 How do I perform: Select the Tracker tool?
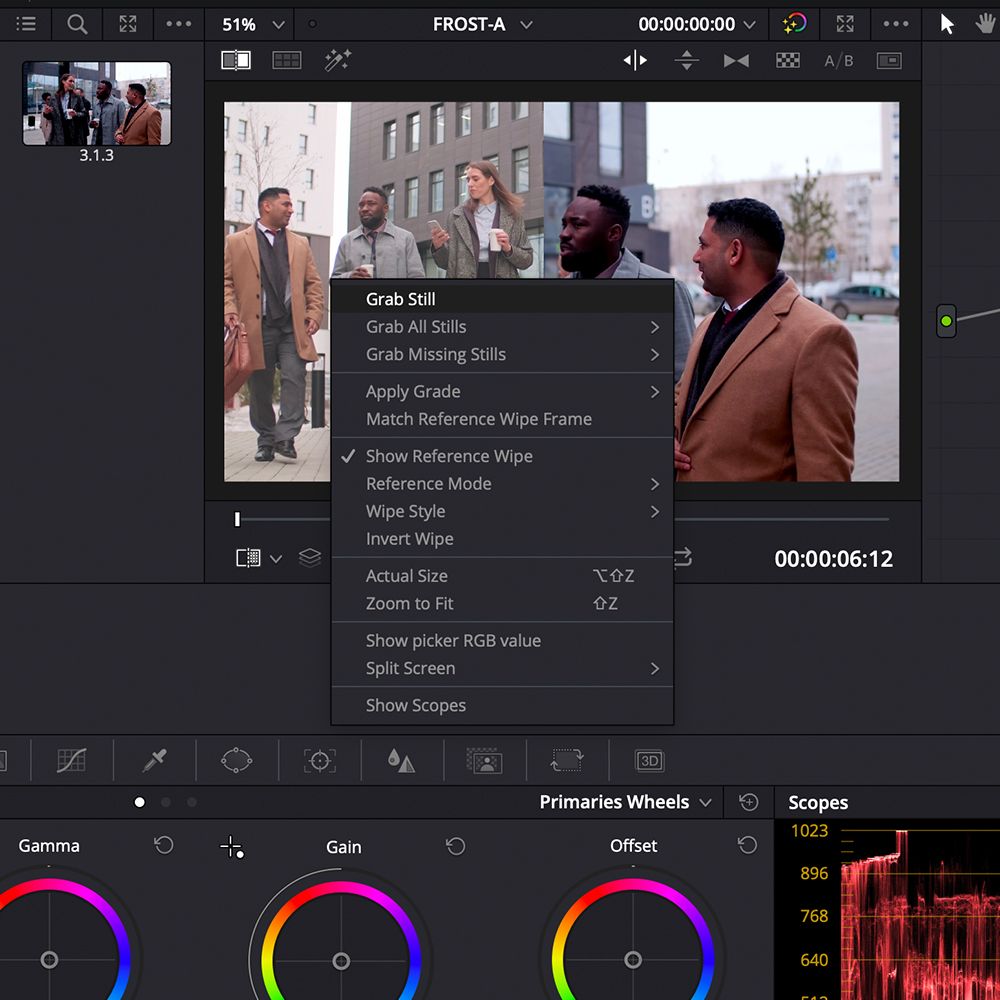point(318,760)
